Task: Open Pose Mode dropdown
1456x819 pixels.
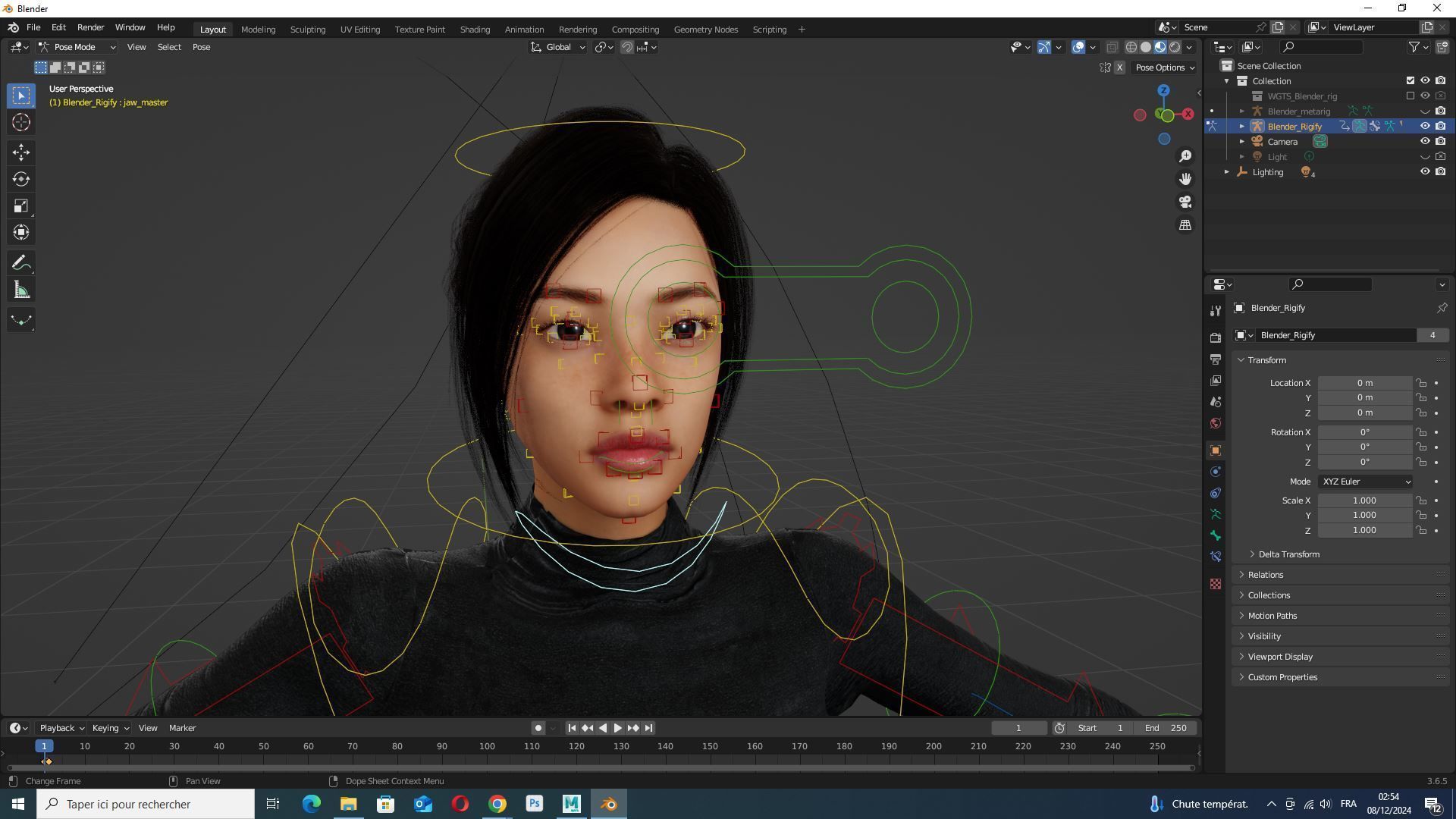Action: click(x=77, y=47)
